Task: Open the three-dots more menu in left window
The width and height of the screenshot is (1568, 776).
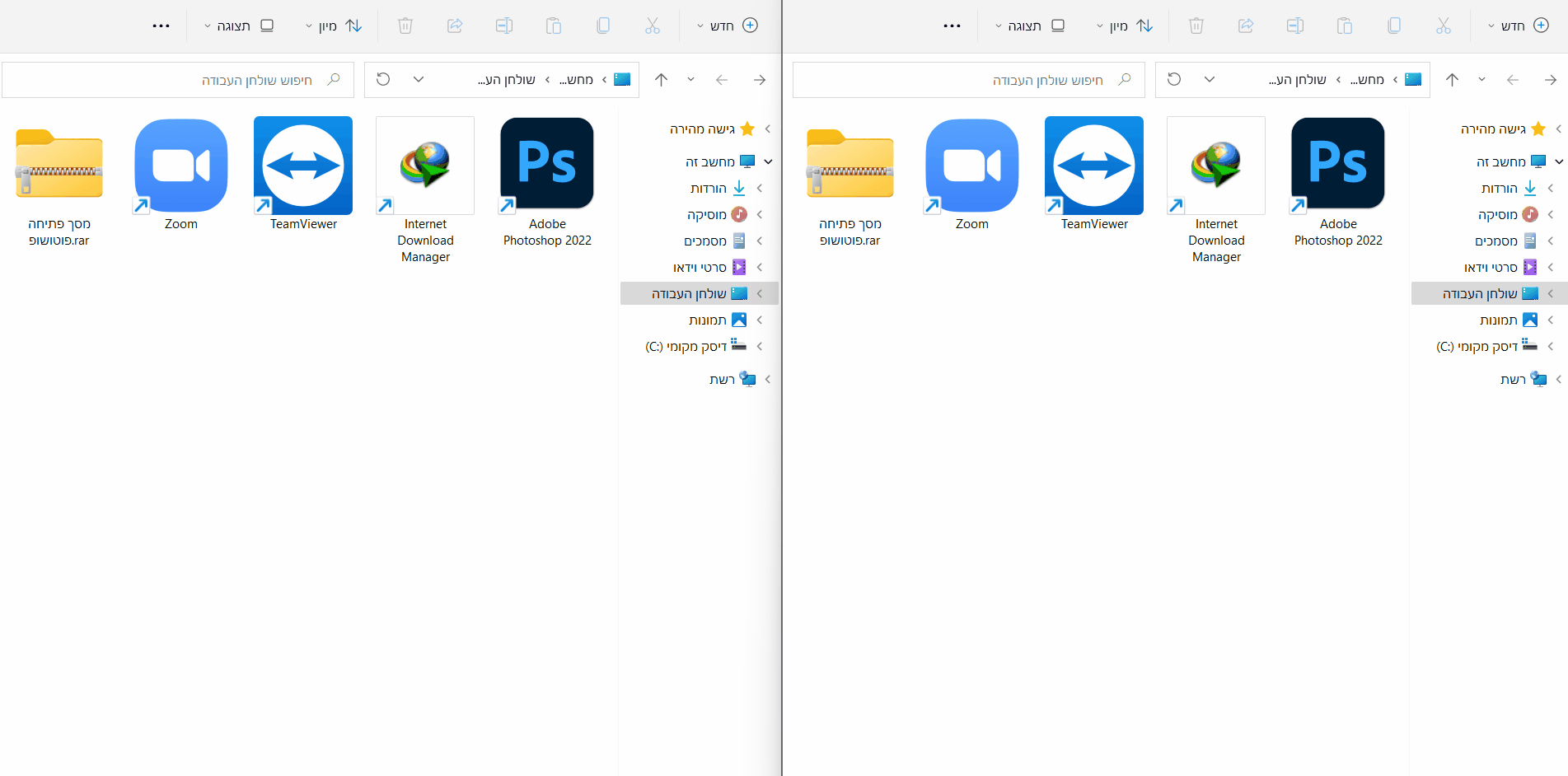Action: click(161, 26)
